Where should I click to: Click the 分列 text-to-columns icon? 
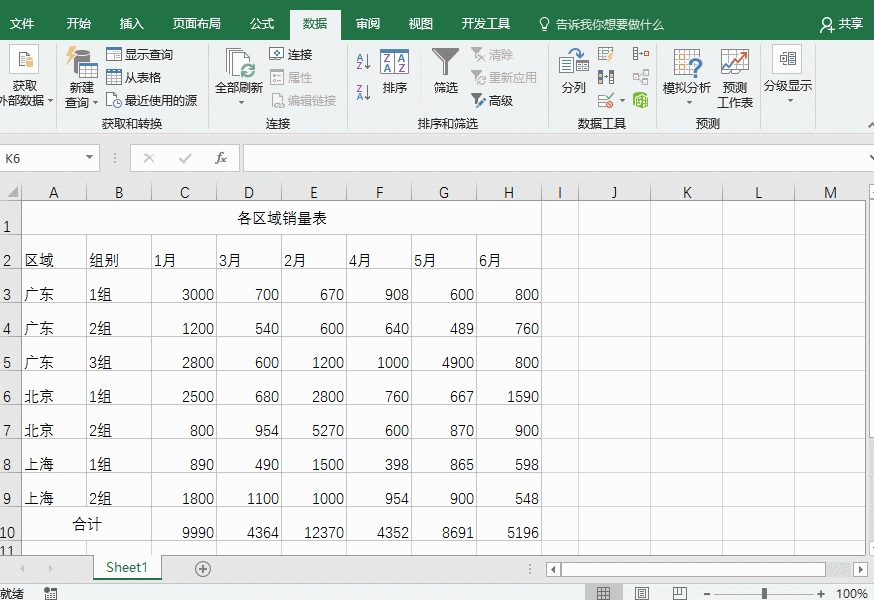tap(573, 71)
